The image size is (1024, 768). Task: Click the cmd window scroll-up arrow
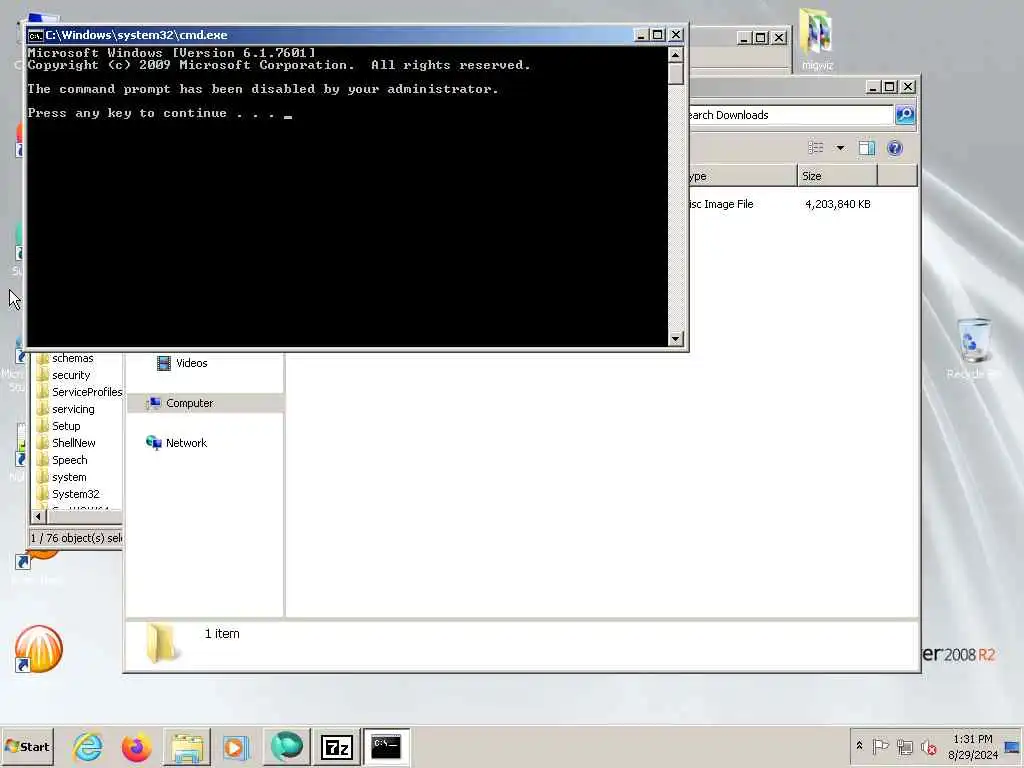click(676, 54)
